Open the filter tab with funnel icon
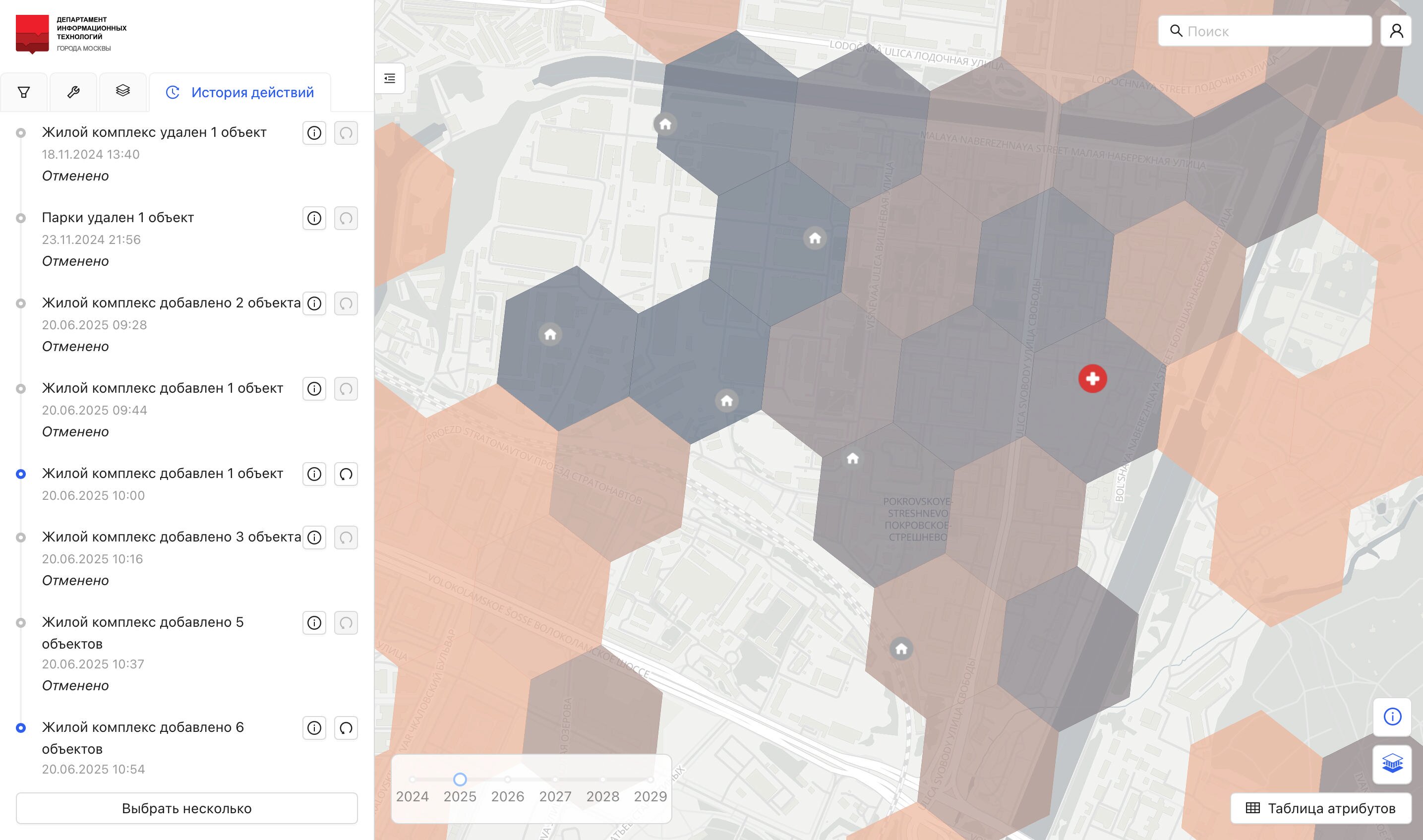 (x=24, y=92)
